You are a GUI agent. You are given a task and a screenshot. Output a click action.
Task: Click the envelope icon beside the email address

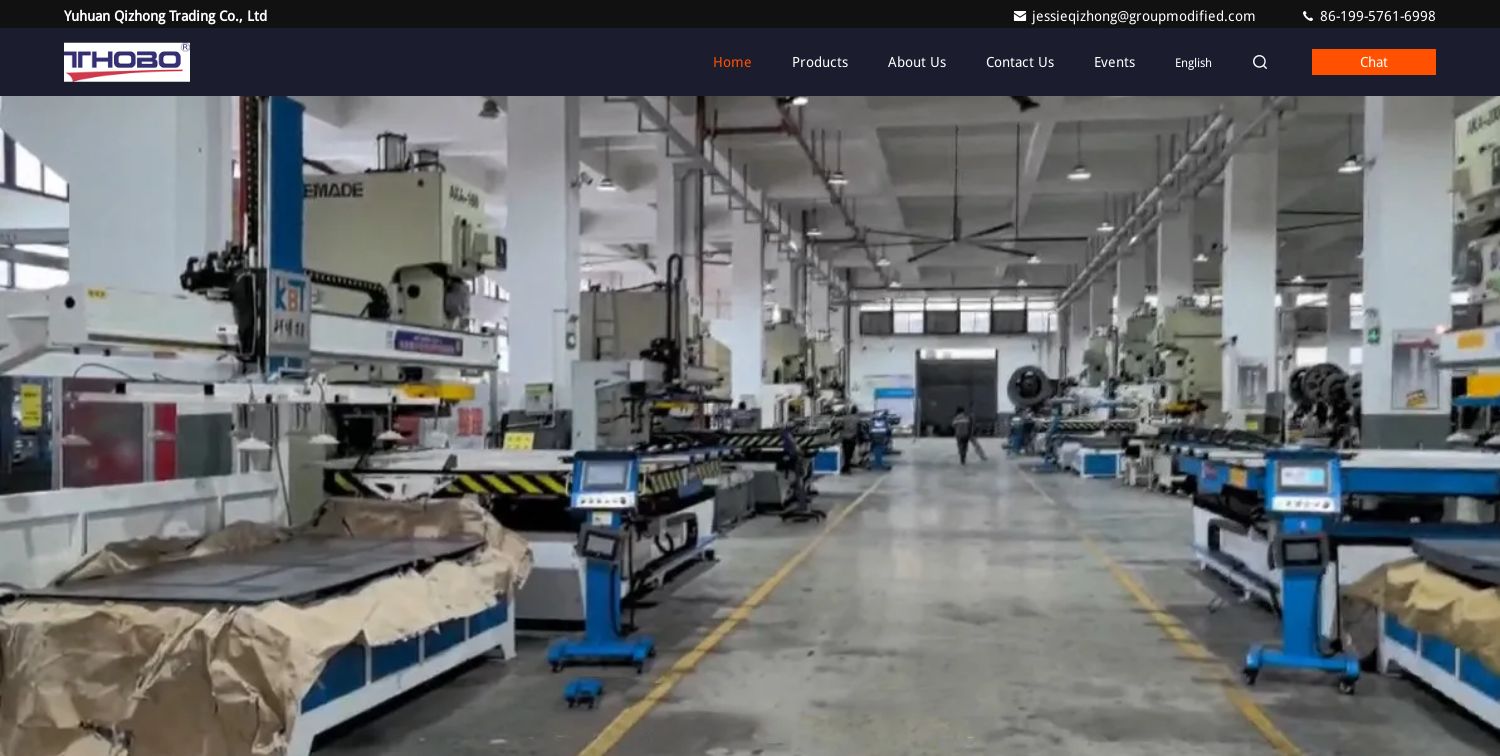tap(1020, 15)
